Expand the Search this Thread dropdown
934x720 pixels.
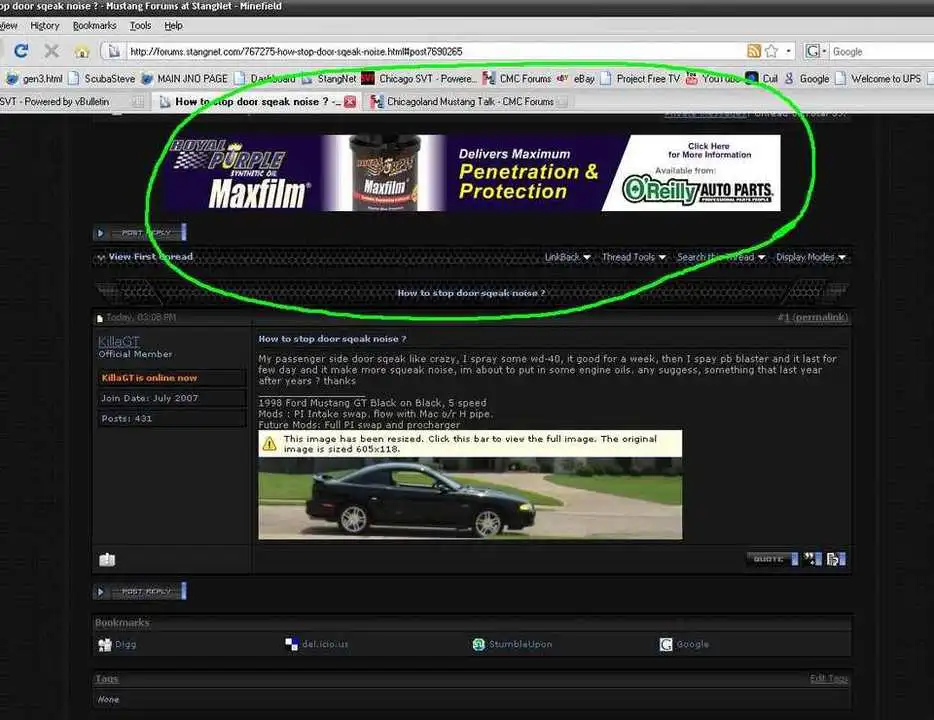point(721,257)
